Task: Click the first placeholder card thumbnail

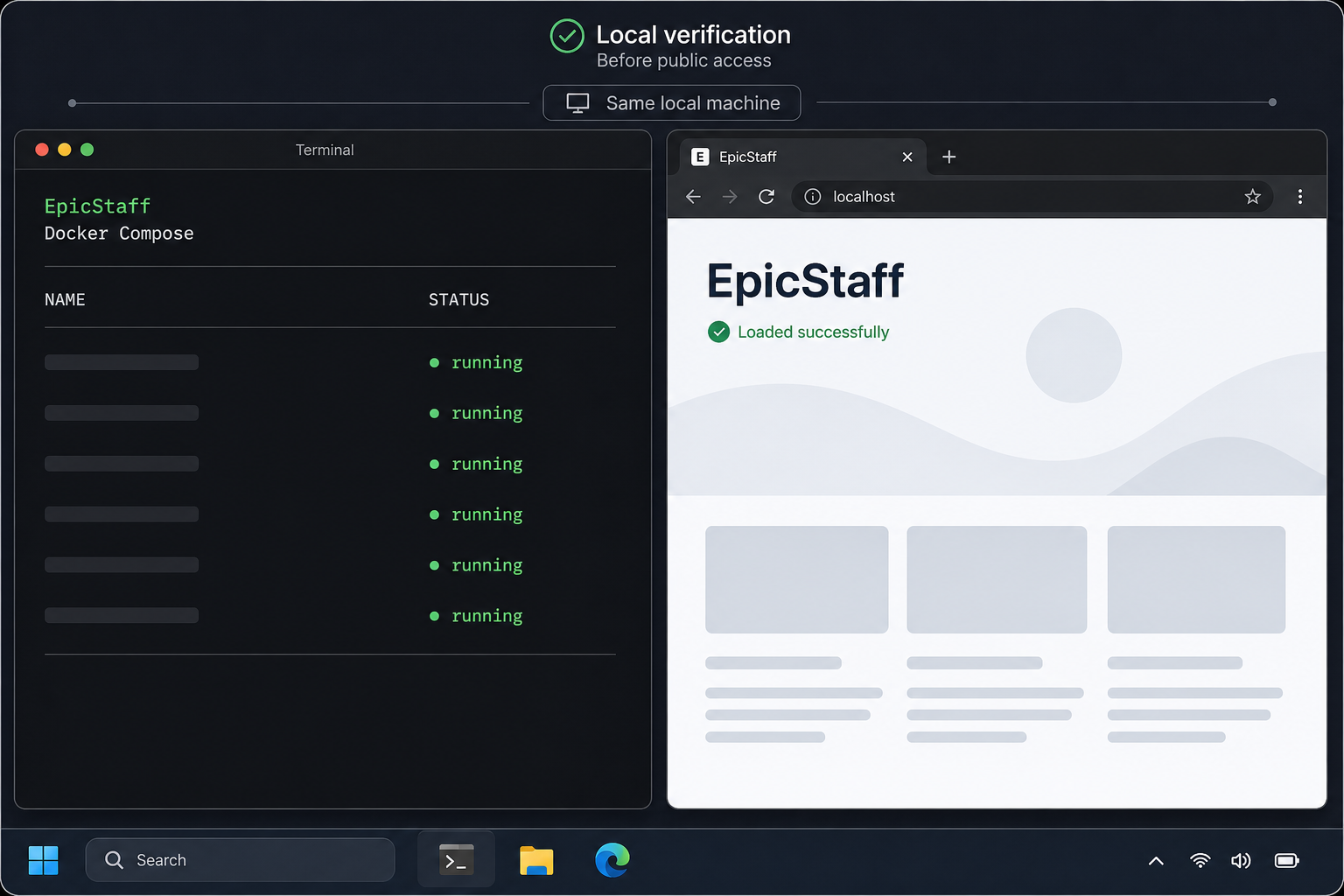Action: pos(797,579)
